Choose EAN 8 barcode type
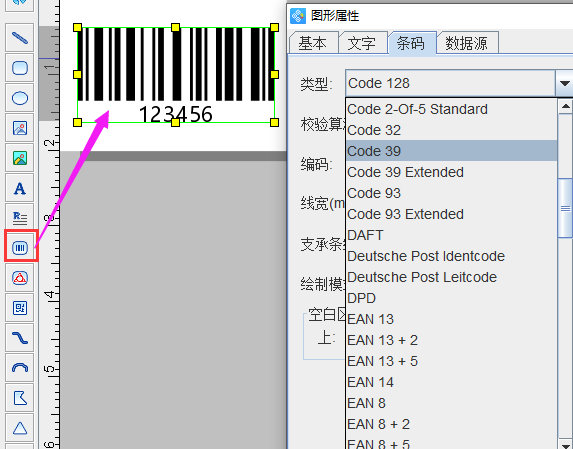The image size is (573, 449). coord(451,403)
